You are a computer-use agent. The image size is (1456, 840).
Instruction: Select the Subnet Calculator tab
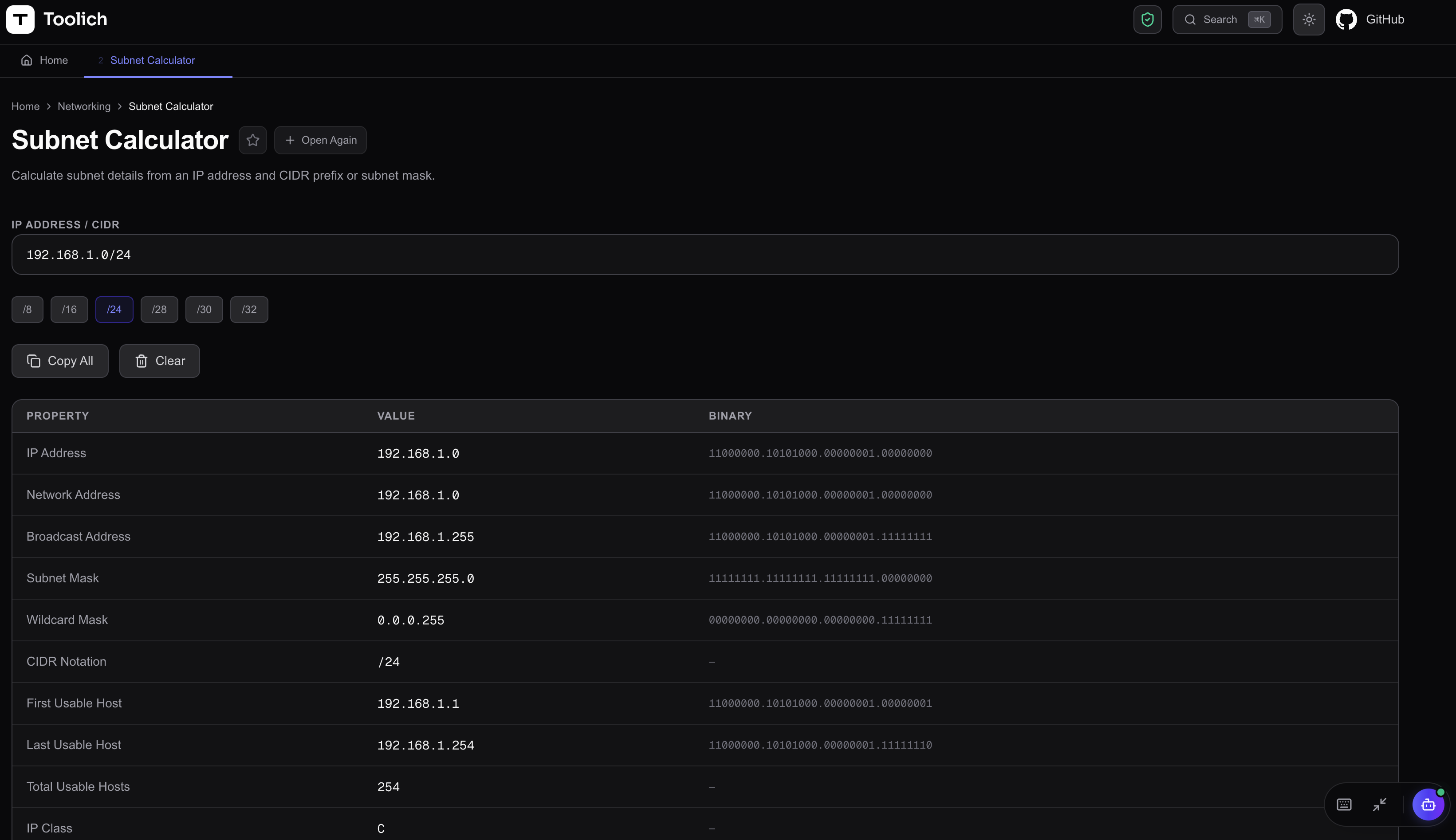[x=152, y=61]
